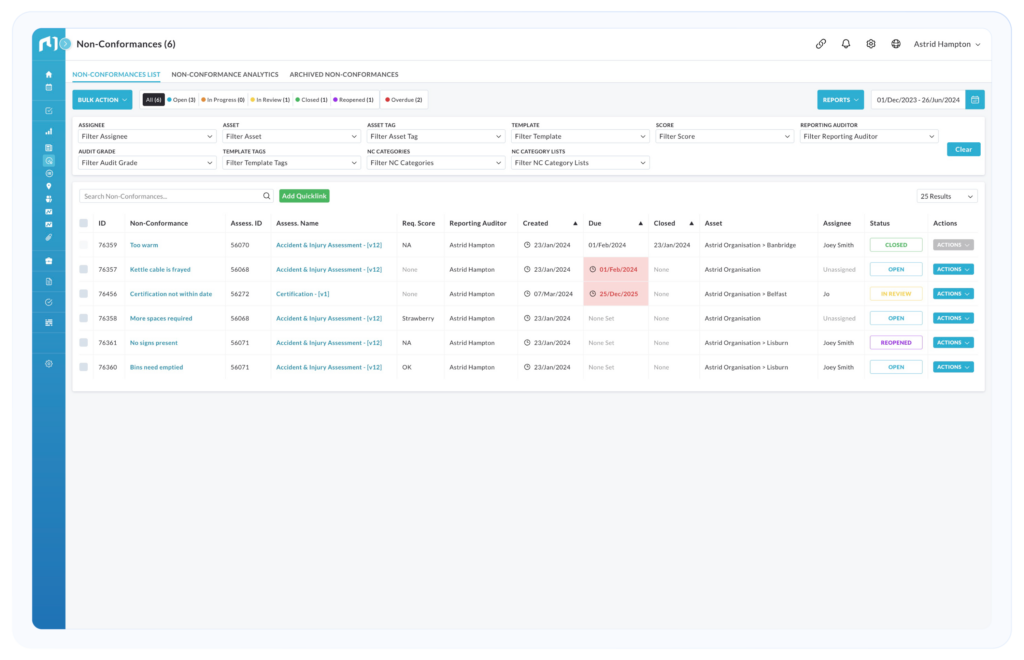The image size is (1024, 660).
Task: Toggle the Overdue (2) status filter
Action: [404, 100]
